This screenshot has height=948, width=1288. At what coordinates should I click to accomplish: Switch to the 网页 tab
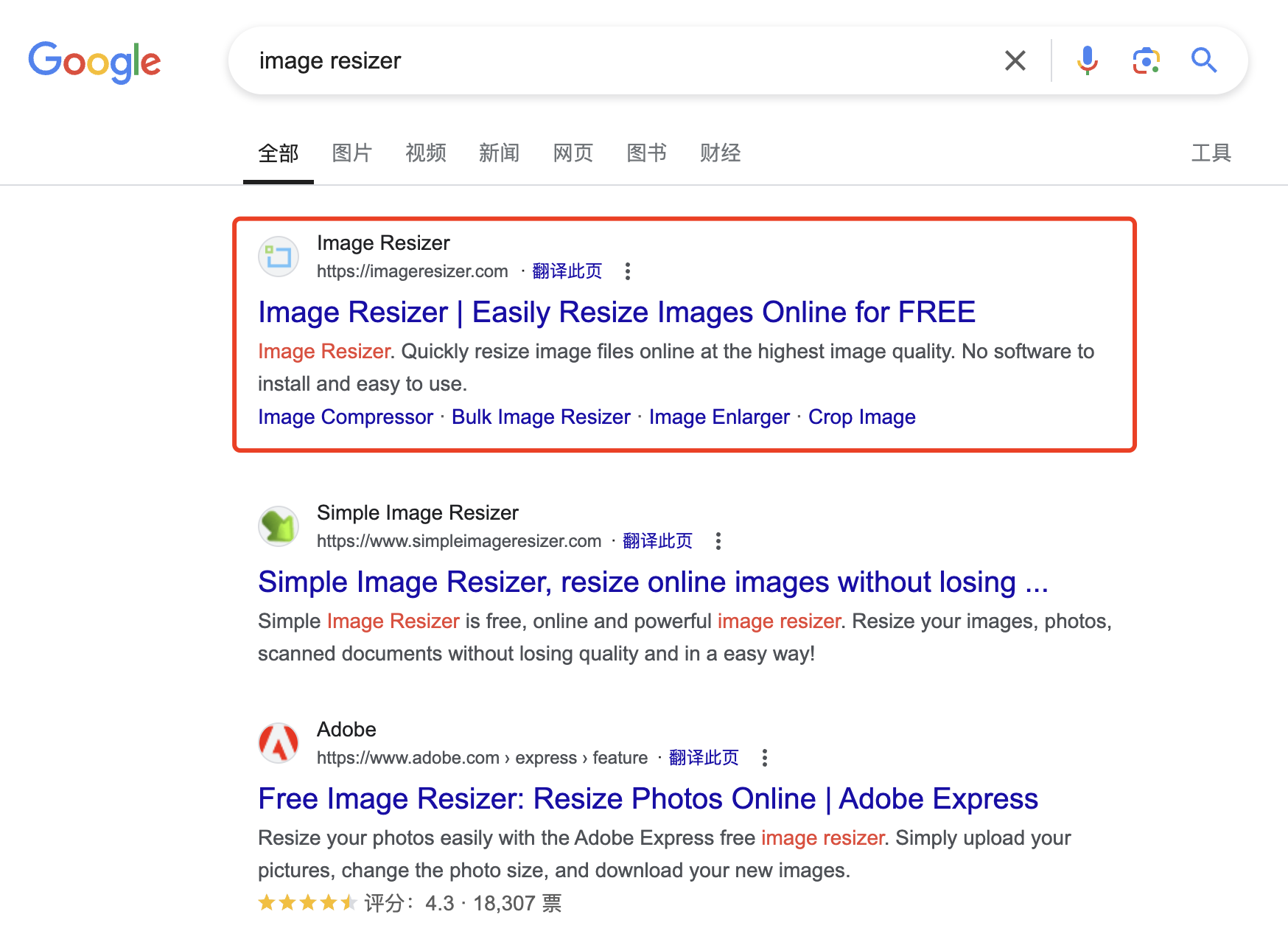tap(573, 153)
